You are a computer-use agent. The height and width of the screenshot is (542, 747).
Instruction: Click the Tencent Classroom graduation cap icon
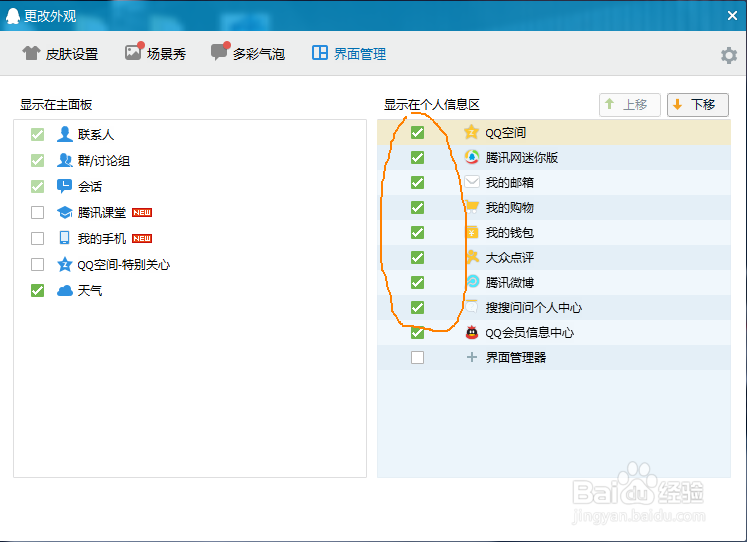coord(64,212)
